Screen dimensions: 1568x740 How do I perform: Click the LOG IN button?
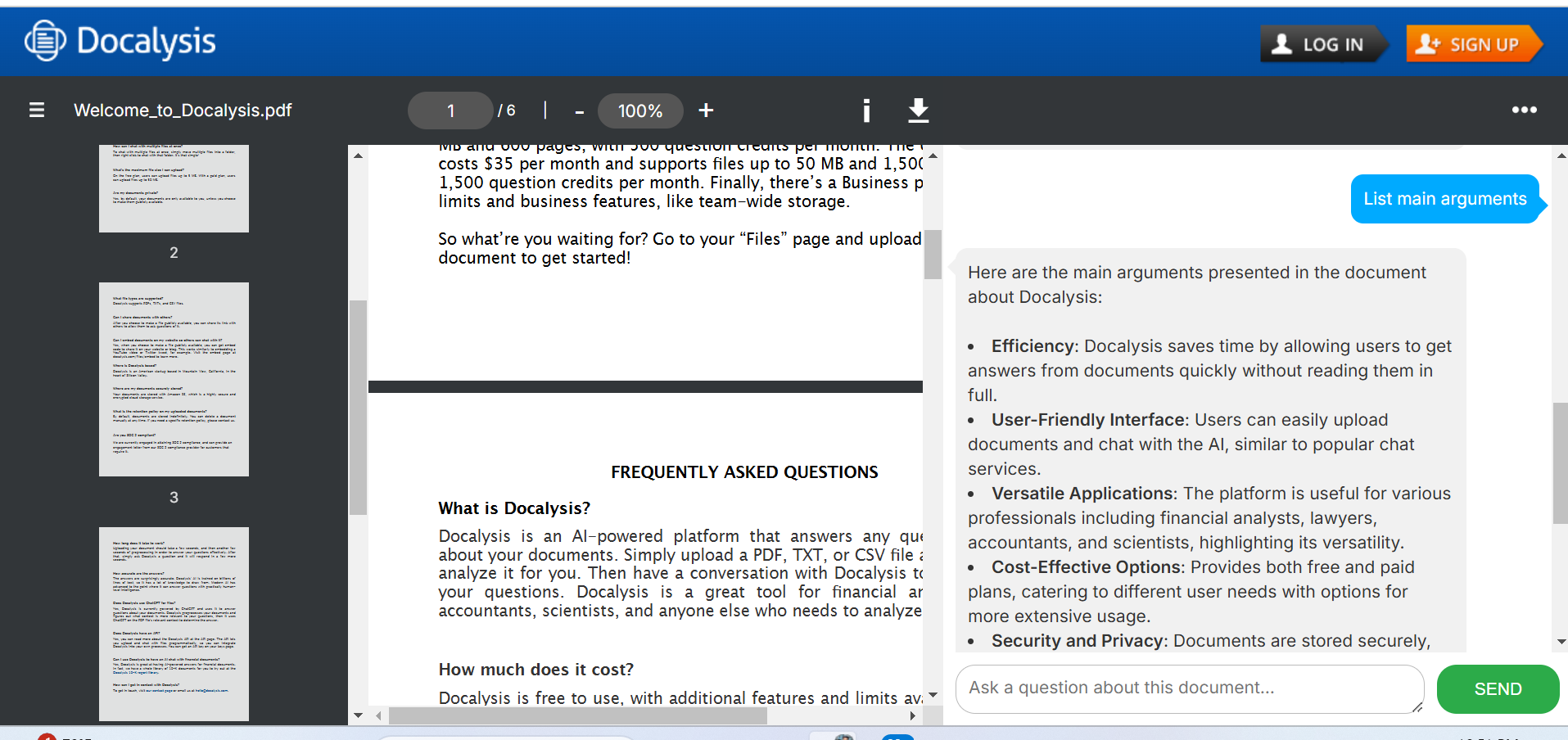[1320, 44]
